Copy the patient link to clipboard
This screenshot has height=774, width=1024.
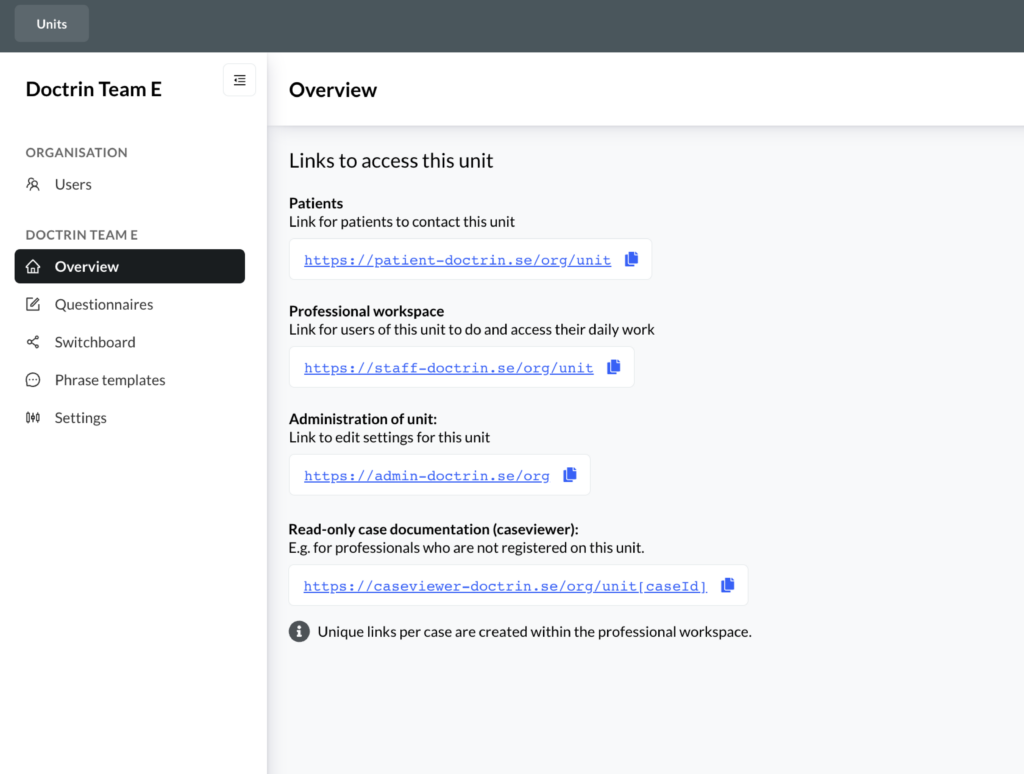coord(631,259)
